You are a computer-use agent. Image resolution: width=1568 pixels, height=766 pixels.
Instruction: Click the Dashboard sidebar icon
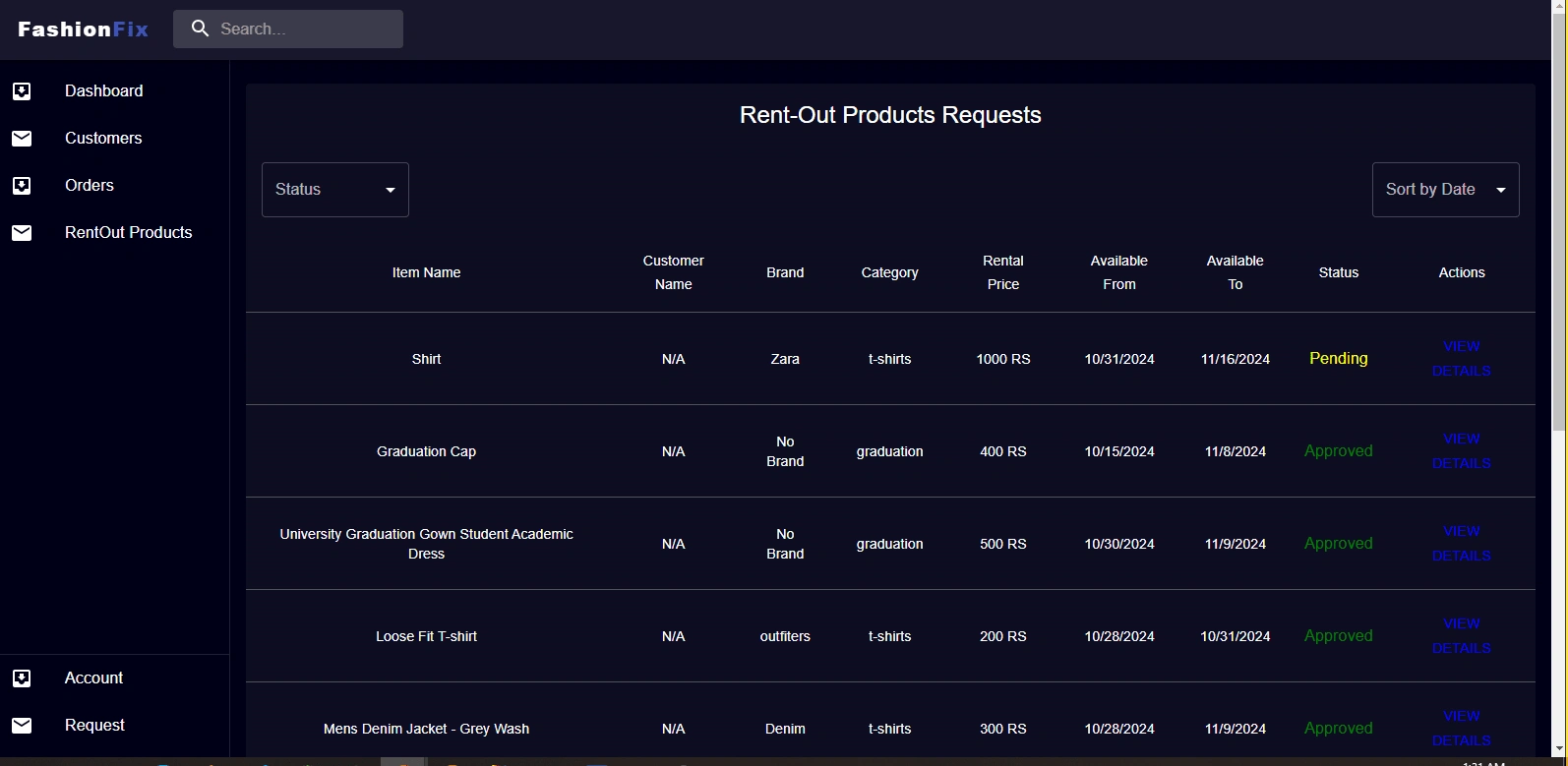point(22,91)
